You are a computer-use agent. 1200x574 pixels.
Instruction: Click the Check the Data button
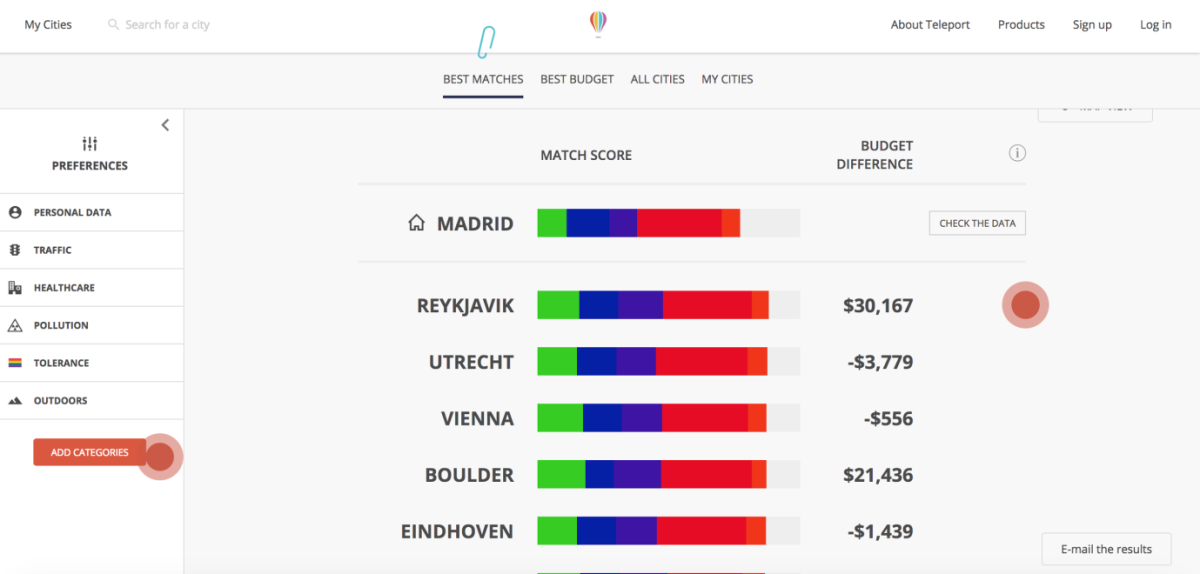977,223
